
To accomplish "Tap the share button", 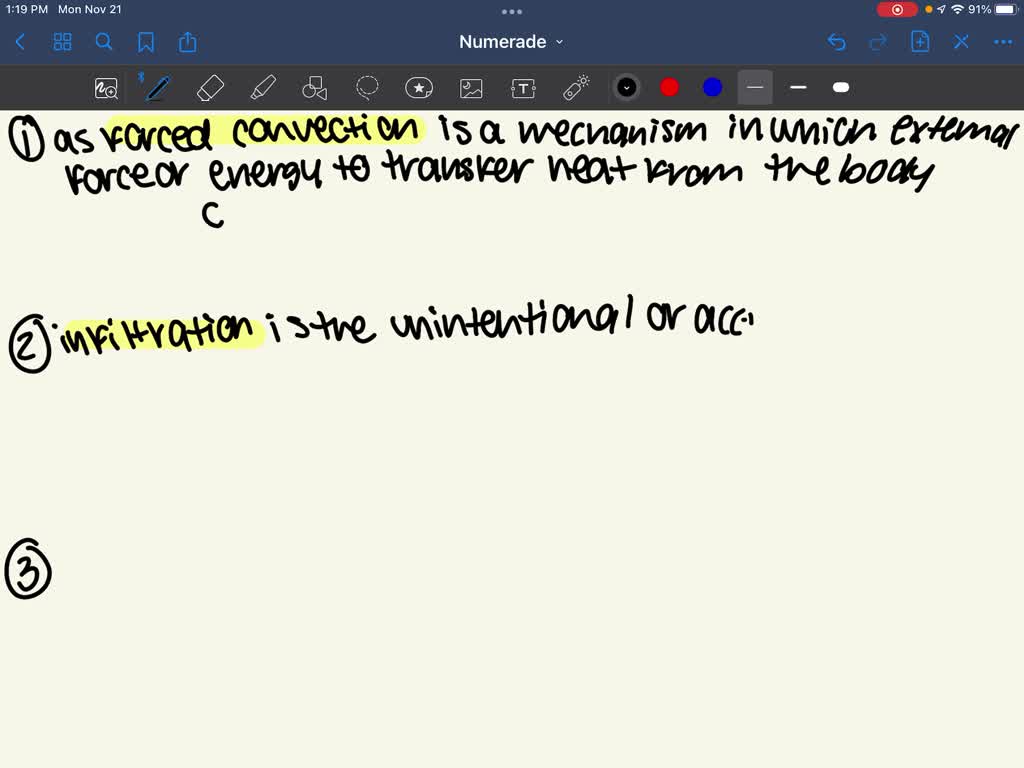I will 188,42.
